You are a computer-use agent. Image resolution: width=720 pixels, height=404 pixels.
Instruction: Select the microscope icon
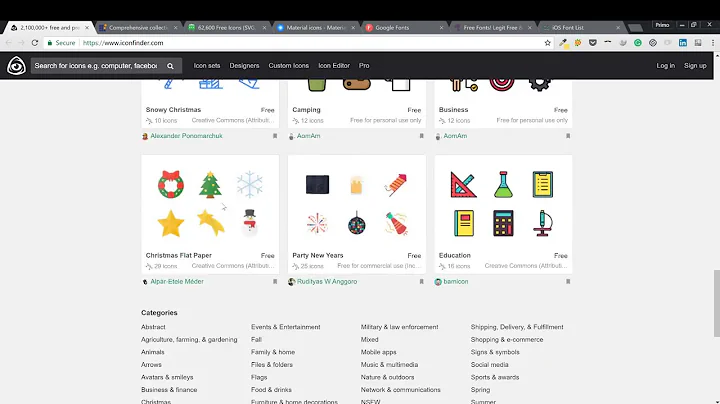point(543,223)
